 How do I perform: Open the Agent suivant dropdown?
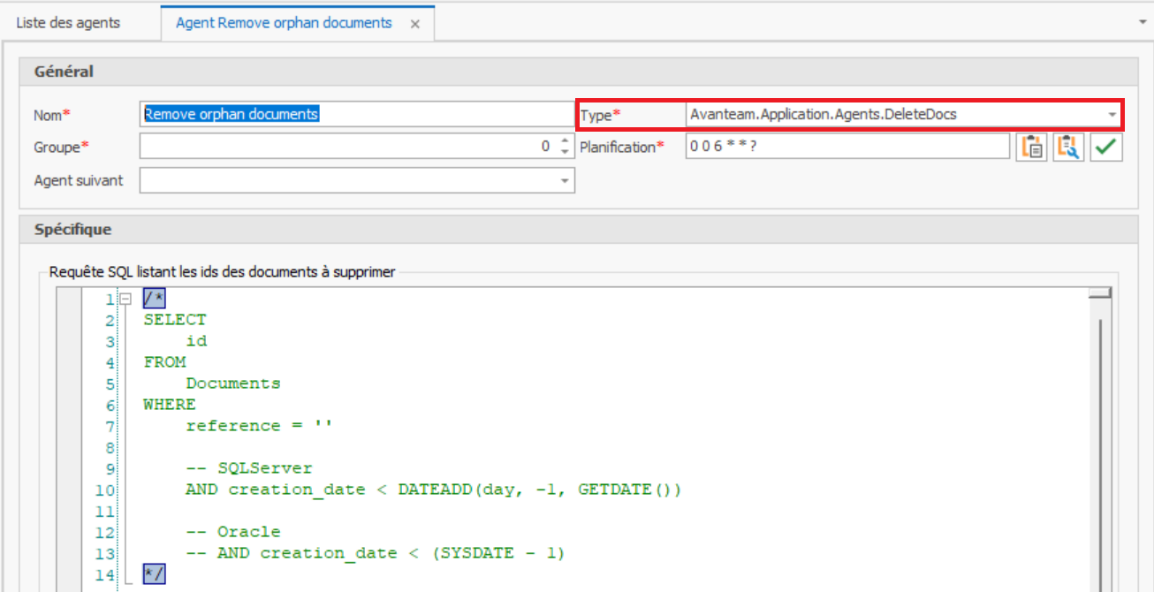[x=564, y=181]
